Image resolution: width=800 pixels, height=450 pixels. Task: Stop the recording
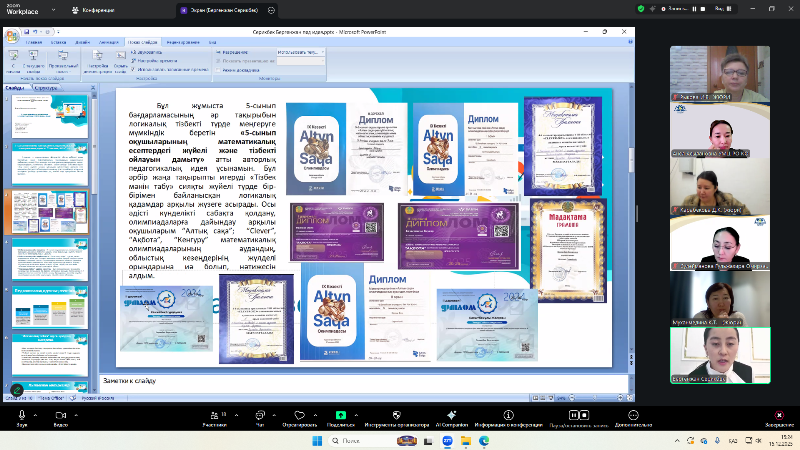(585, 414)
